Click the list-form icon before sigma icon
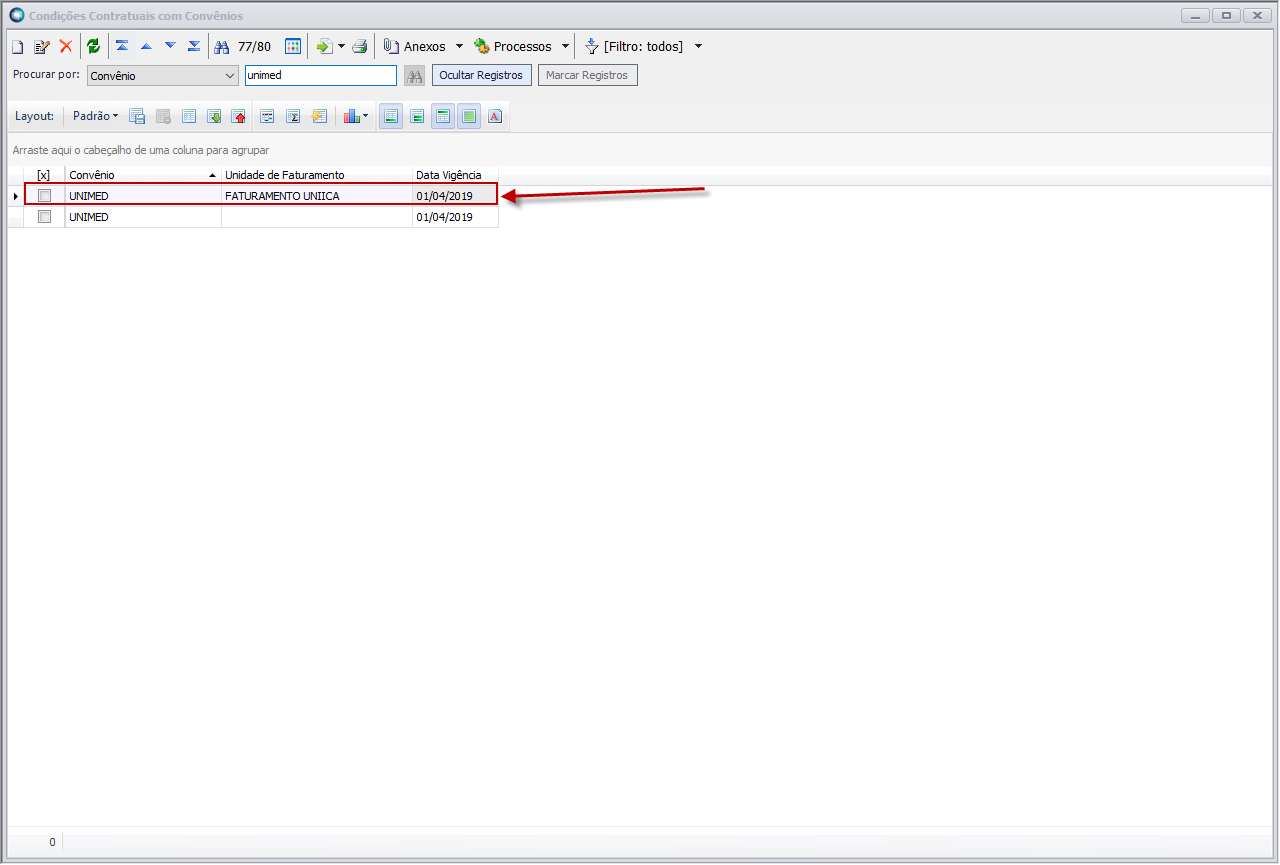The height and width of the screenshot is (865, 1280). 268,116
